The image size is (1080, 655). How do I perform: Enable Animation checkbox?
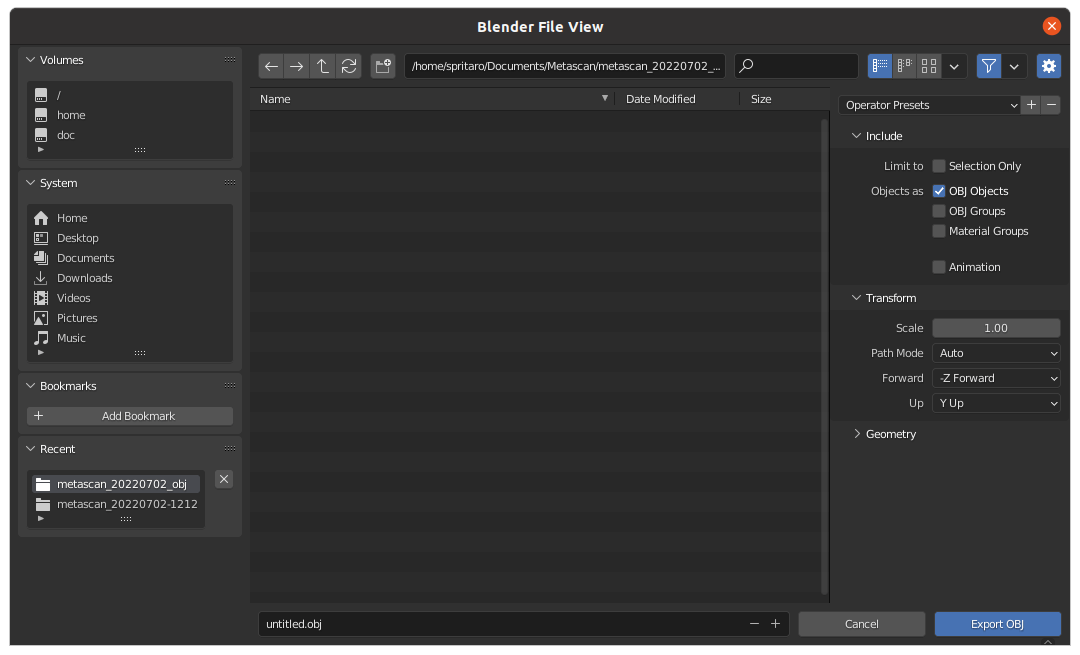939,267
